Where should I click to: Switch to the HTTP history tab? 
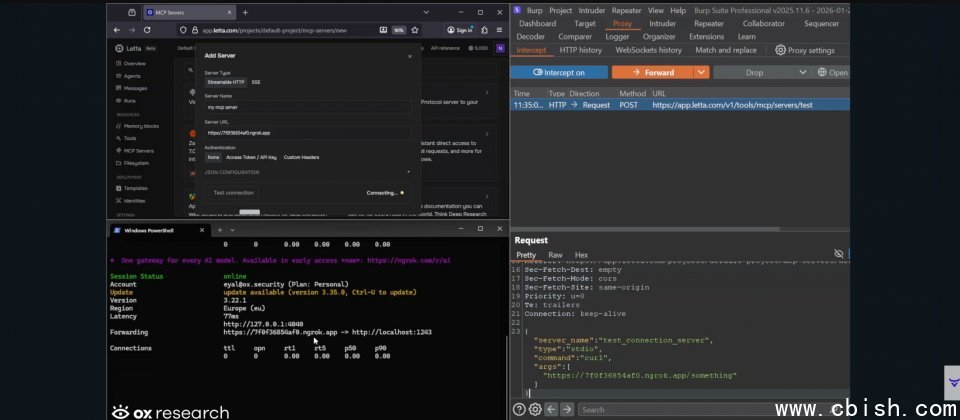(580, 50)
